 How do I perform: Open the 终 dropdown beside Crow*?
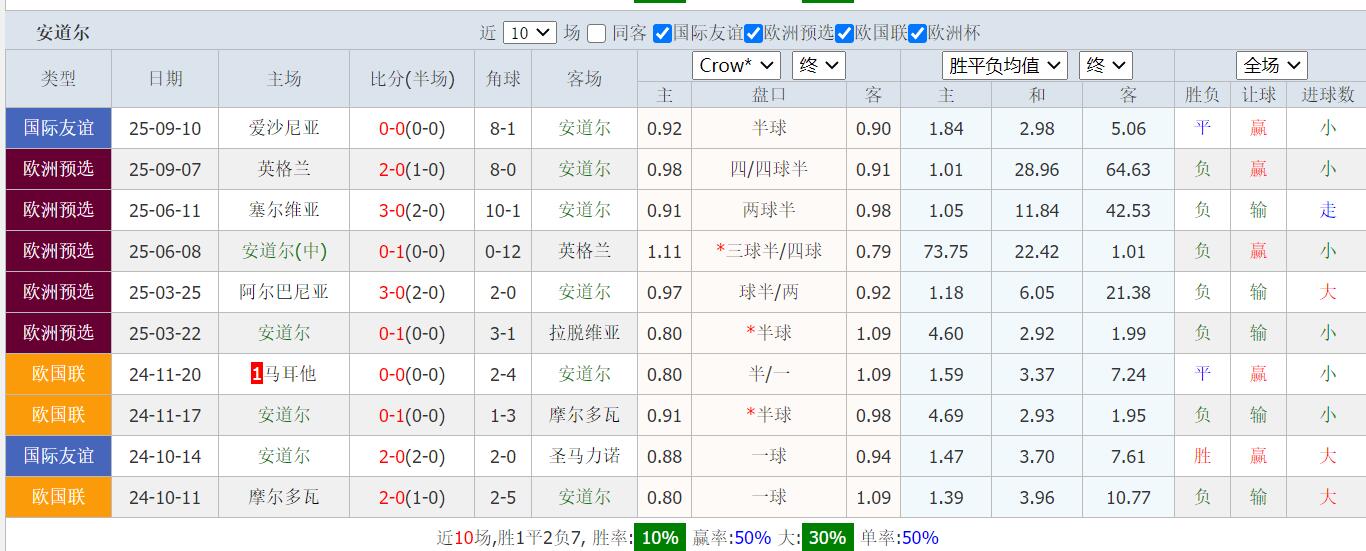click(818, 66)
